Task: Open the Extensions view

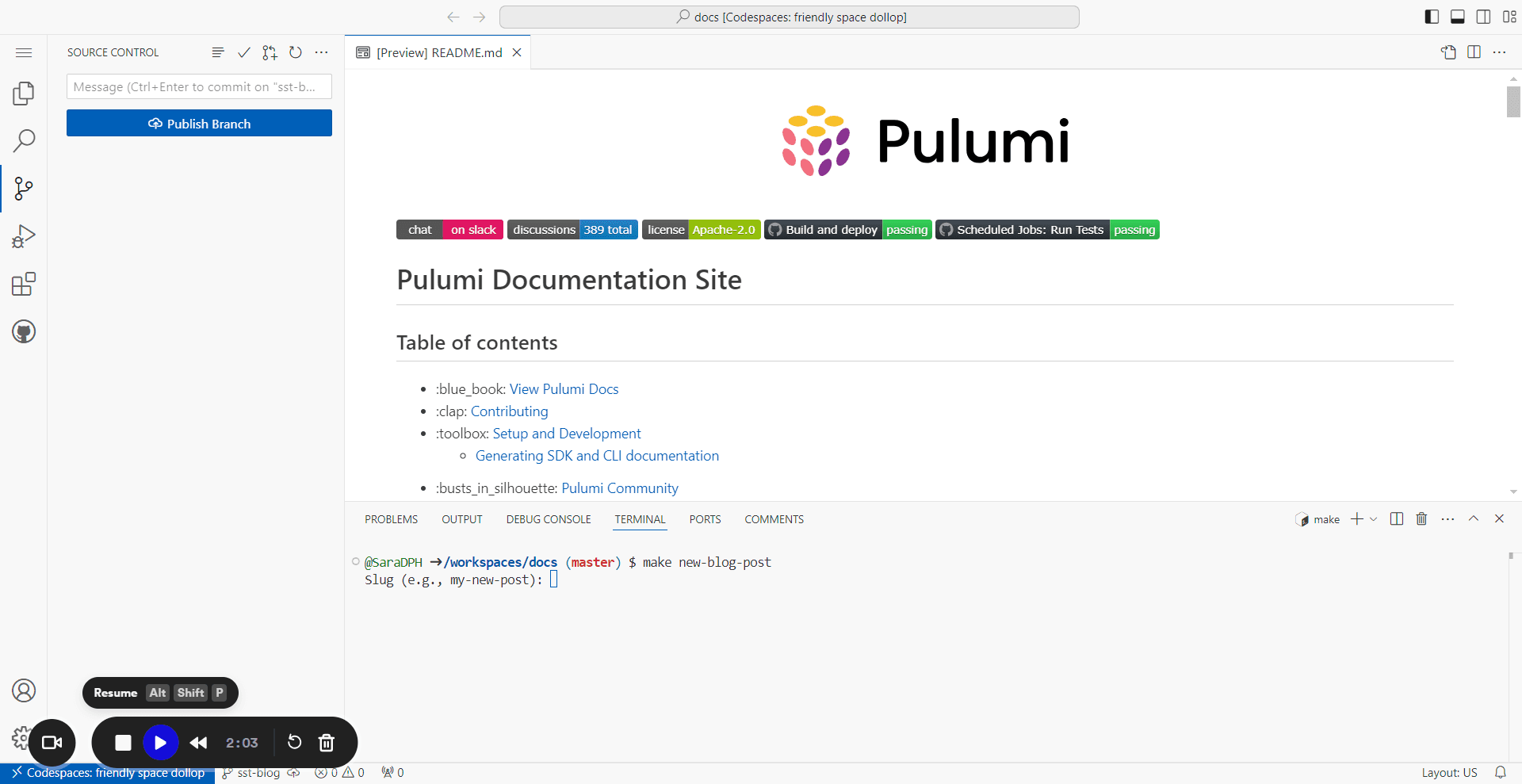Action: (x=24, y=284)
